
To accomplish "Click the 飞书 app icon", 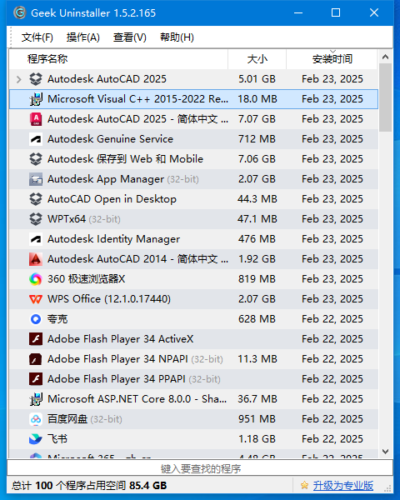I will click(x=36, y=439).
